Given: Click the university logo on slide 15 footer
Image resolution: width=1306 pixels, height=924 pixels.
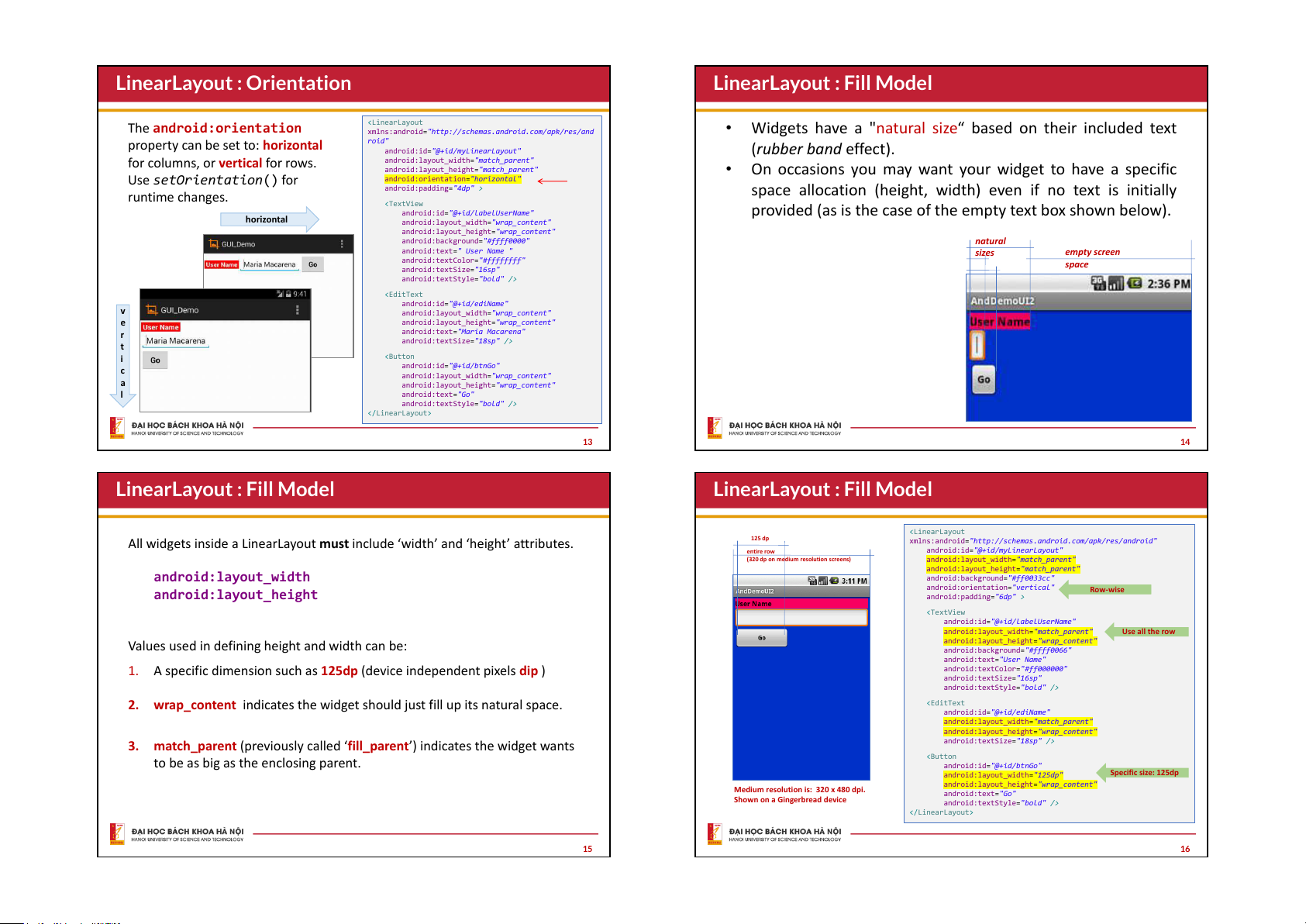Looking at the screenshot, I should tap(117, 834).
